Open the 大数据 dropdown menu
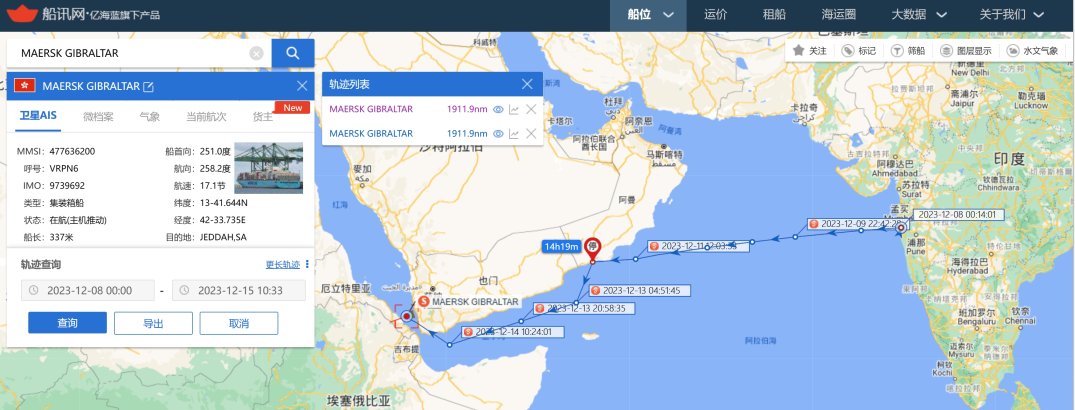Image resolution: width=1075 pixels, height=410 pixels. click(919, 14)
